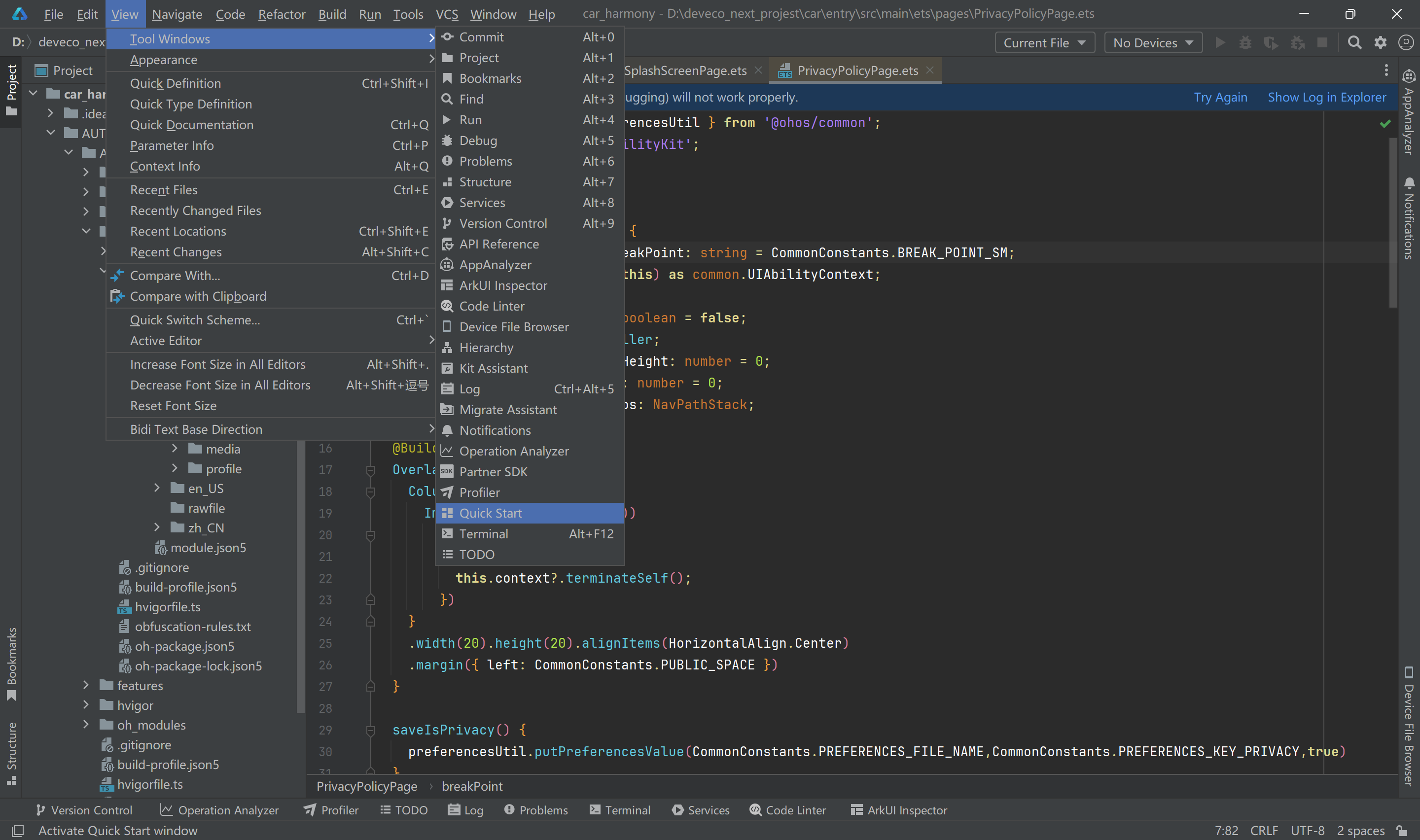The width and height of the screenshot is (1420, 840).
Task: Expand the hvigor folder in tree
Action: 85,705
